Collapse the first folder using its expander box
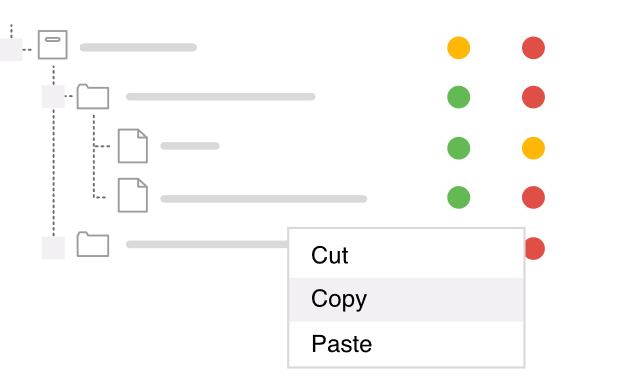 pyautogui.click(x=53, y=96)
